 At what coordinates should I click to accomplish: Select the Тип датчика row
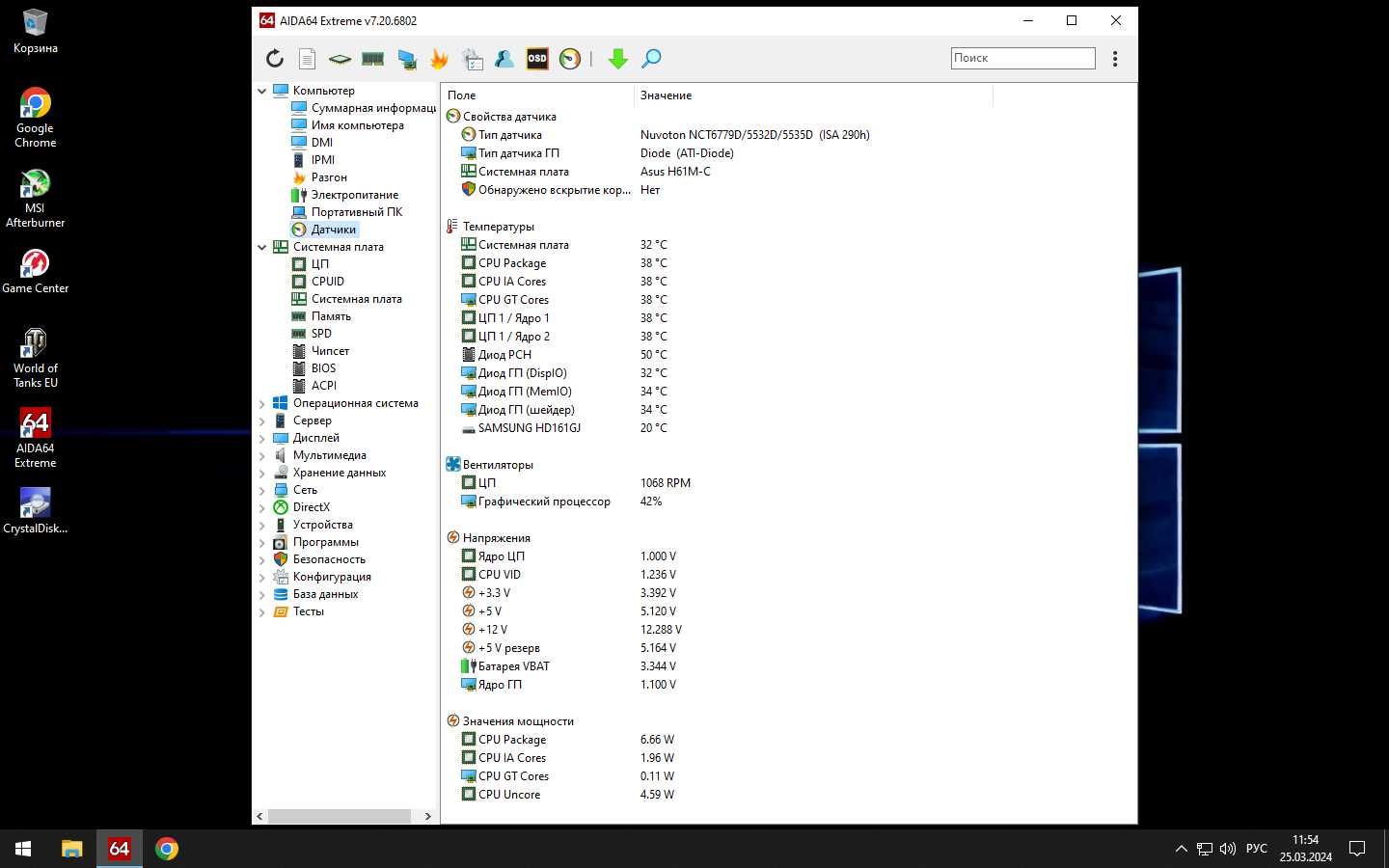(x=788, y=135)
